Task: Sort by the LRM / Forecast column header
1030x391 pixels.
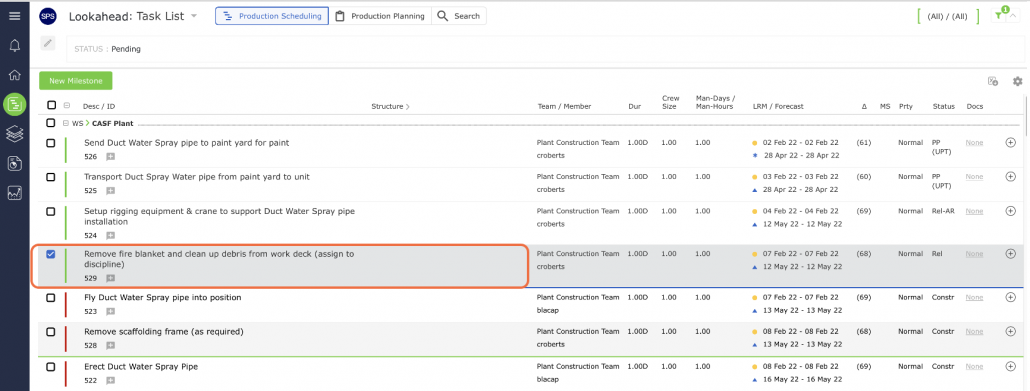Action: 778,106
